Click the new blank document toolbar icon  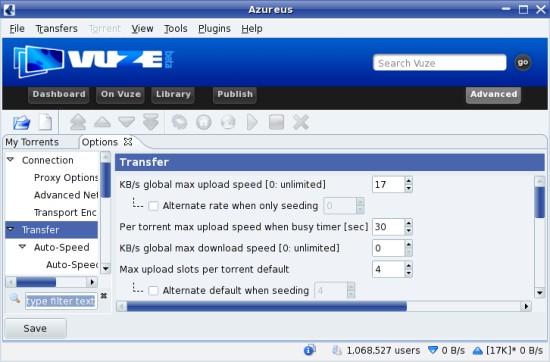45,122
